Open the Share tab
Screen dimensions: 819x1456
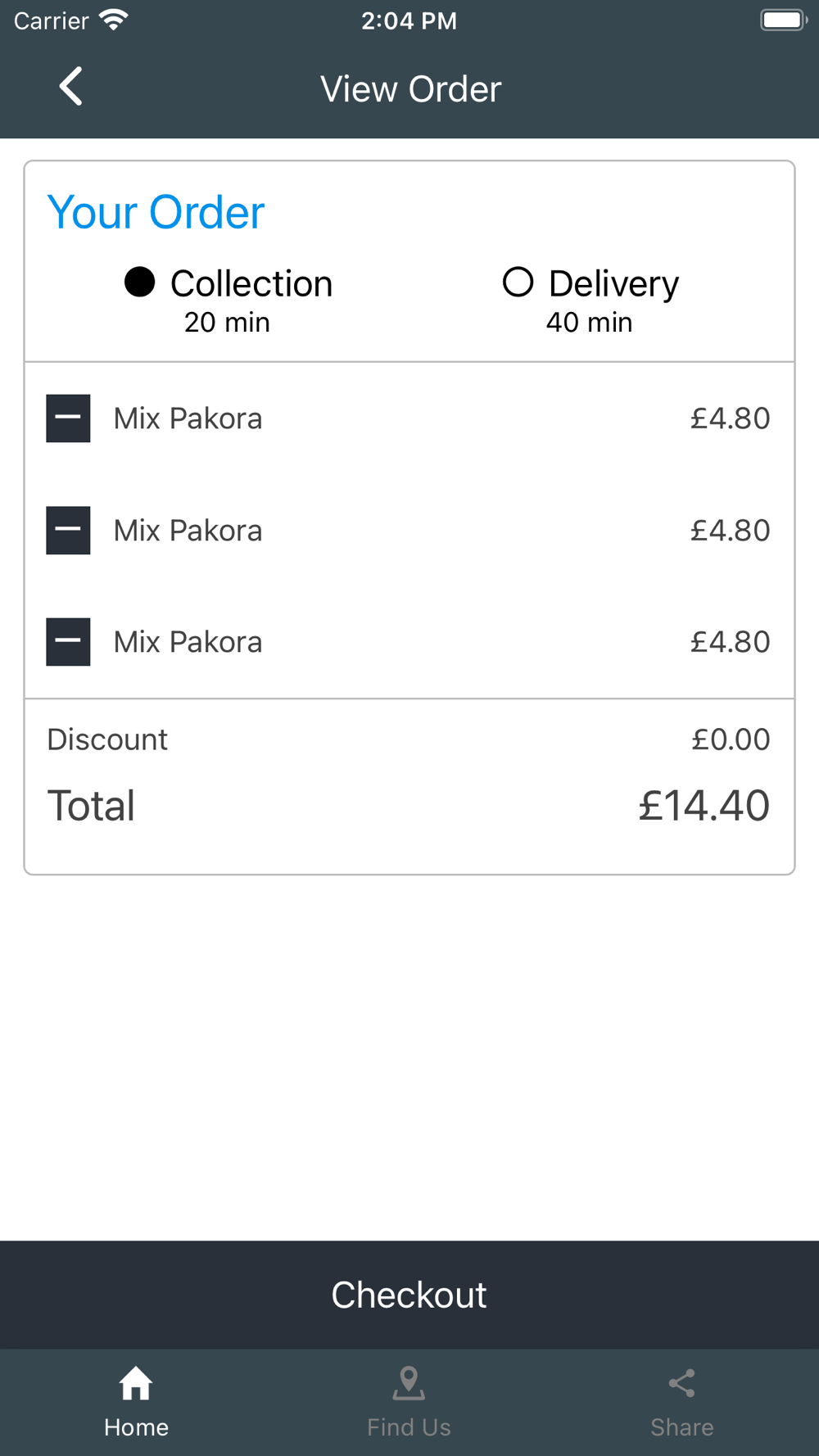click(681, 1402)
